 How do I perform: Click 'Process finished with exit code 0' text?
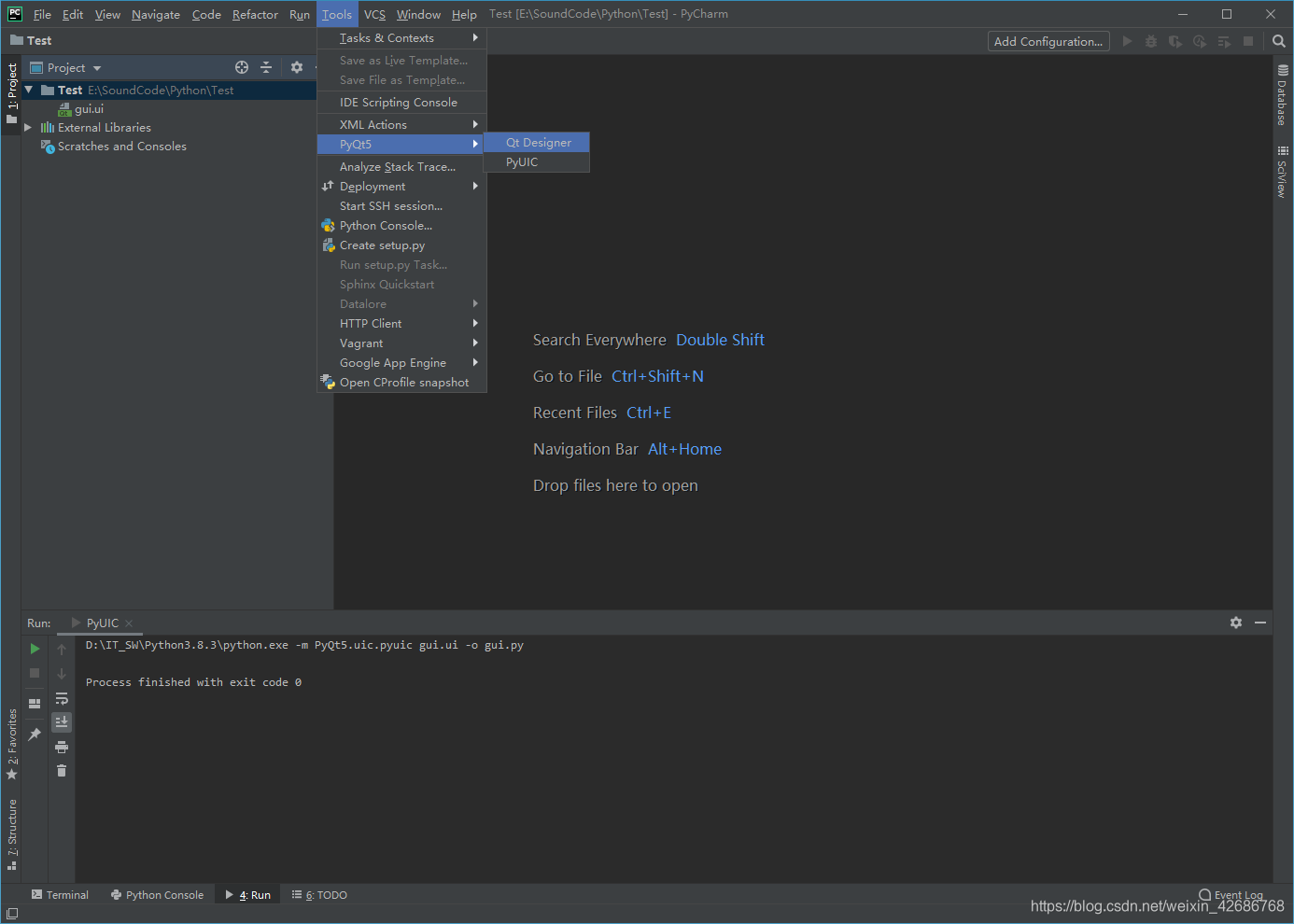click(x=193, y=682)
